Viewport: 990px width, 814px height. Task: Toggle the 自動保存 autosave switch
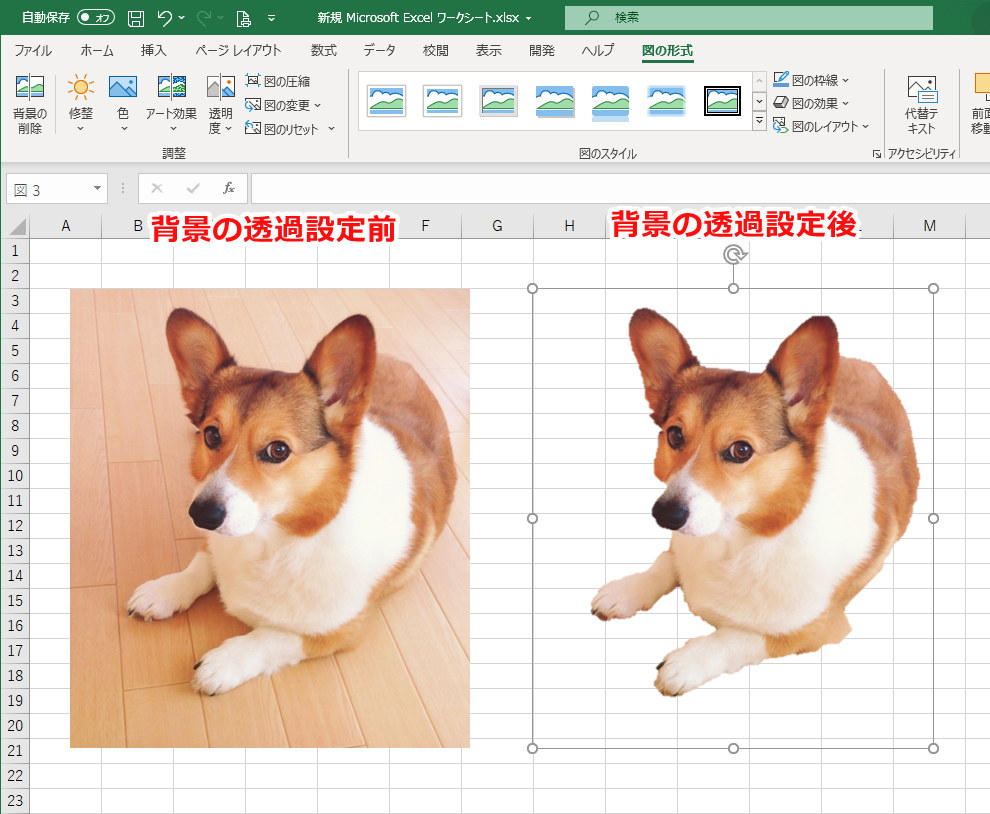[96, 18]
